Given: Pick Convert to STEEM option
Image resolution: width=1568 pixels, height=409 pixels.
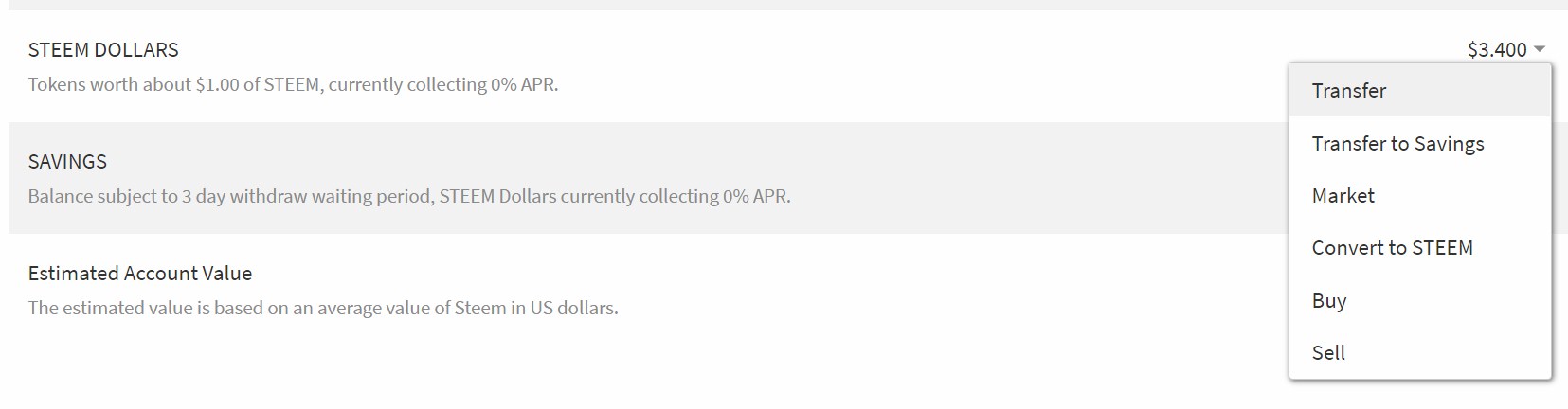Looking at the screenshot, I should [1392, 248].
